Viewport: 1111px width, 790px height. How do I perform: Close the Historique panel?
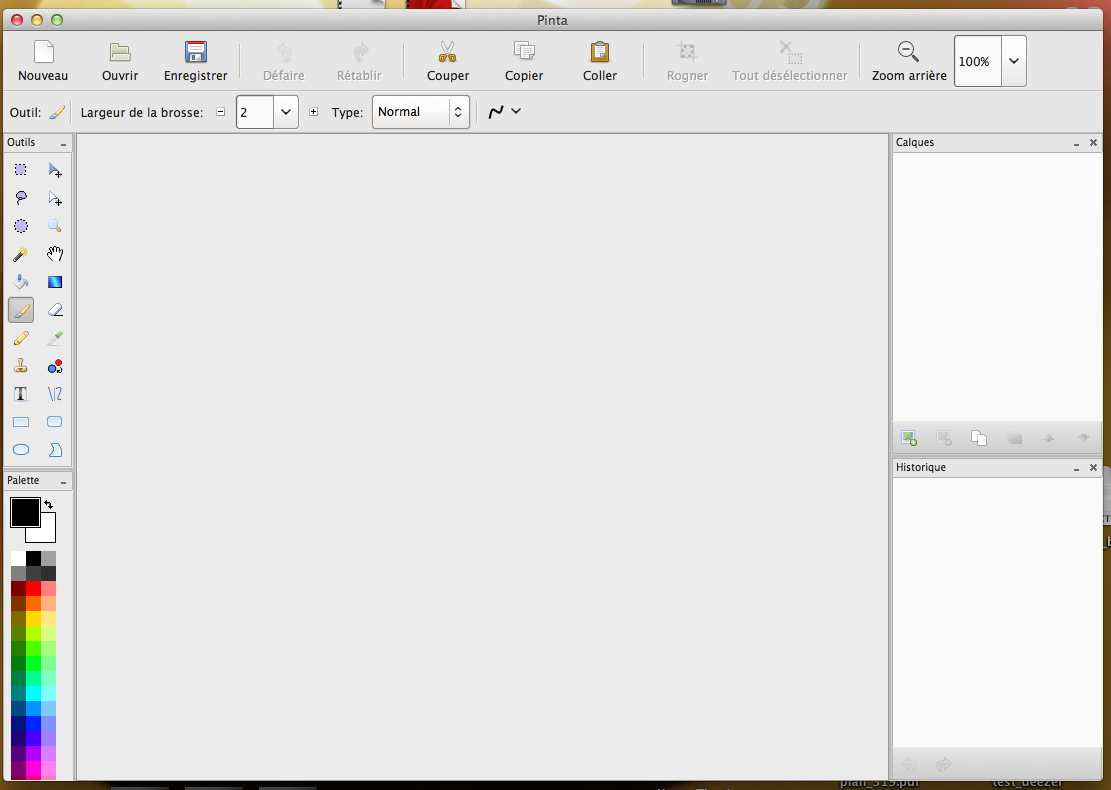(1093, 468)
